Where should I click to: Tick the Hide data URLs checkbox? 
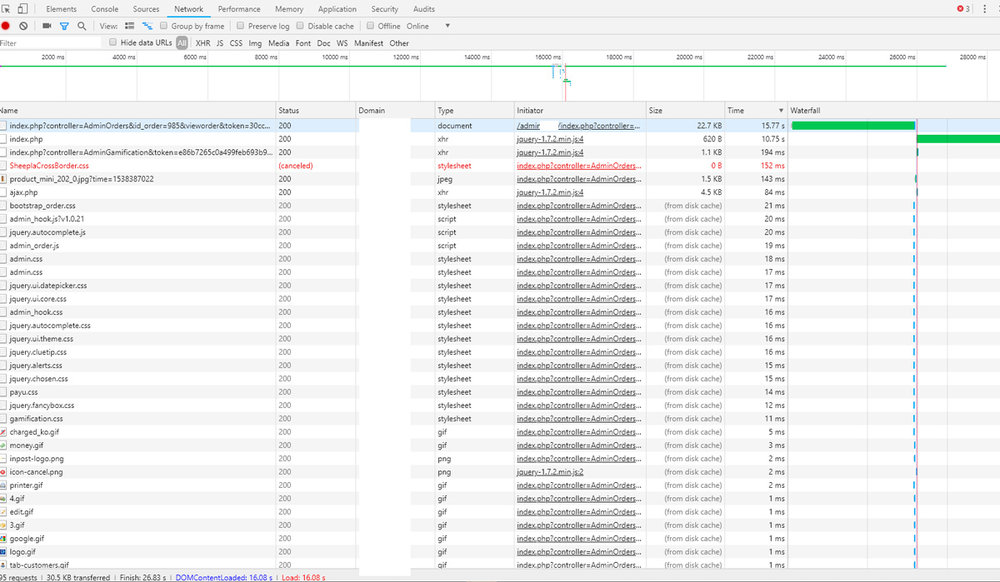pos(113,43)
